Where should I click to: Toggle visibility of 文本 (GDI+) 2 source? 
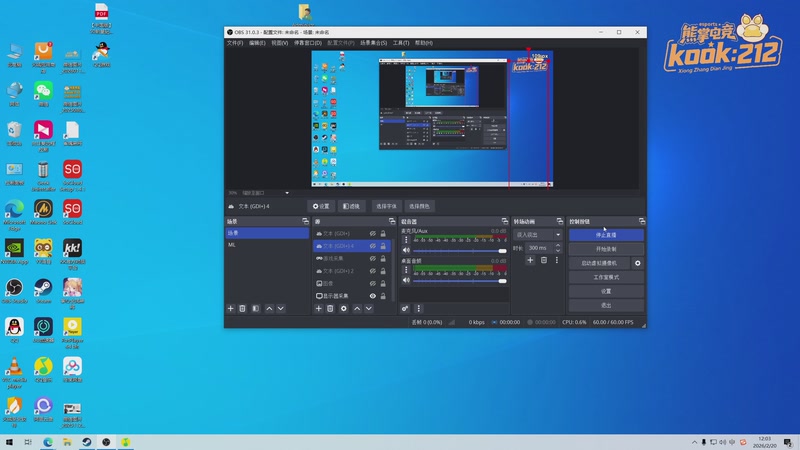(x=373, y=271)
